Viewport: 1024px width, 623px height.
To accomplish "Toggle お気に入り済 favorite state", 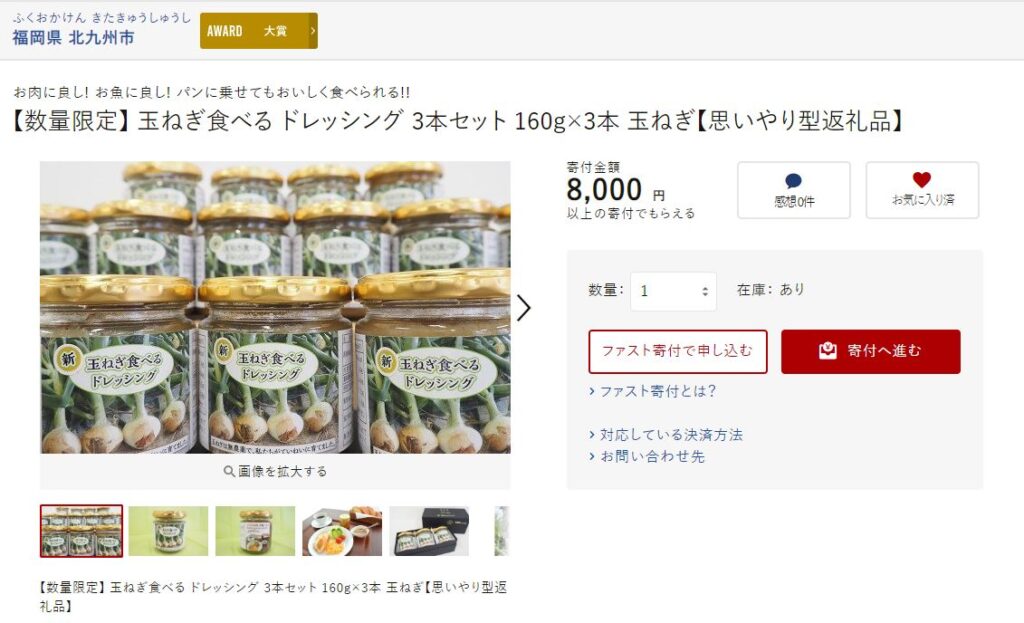I will click(922, 190).
